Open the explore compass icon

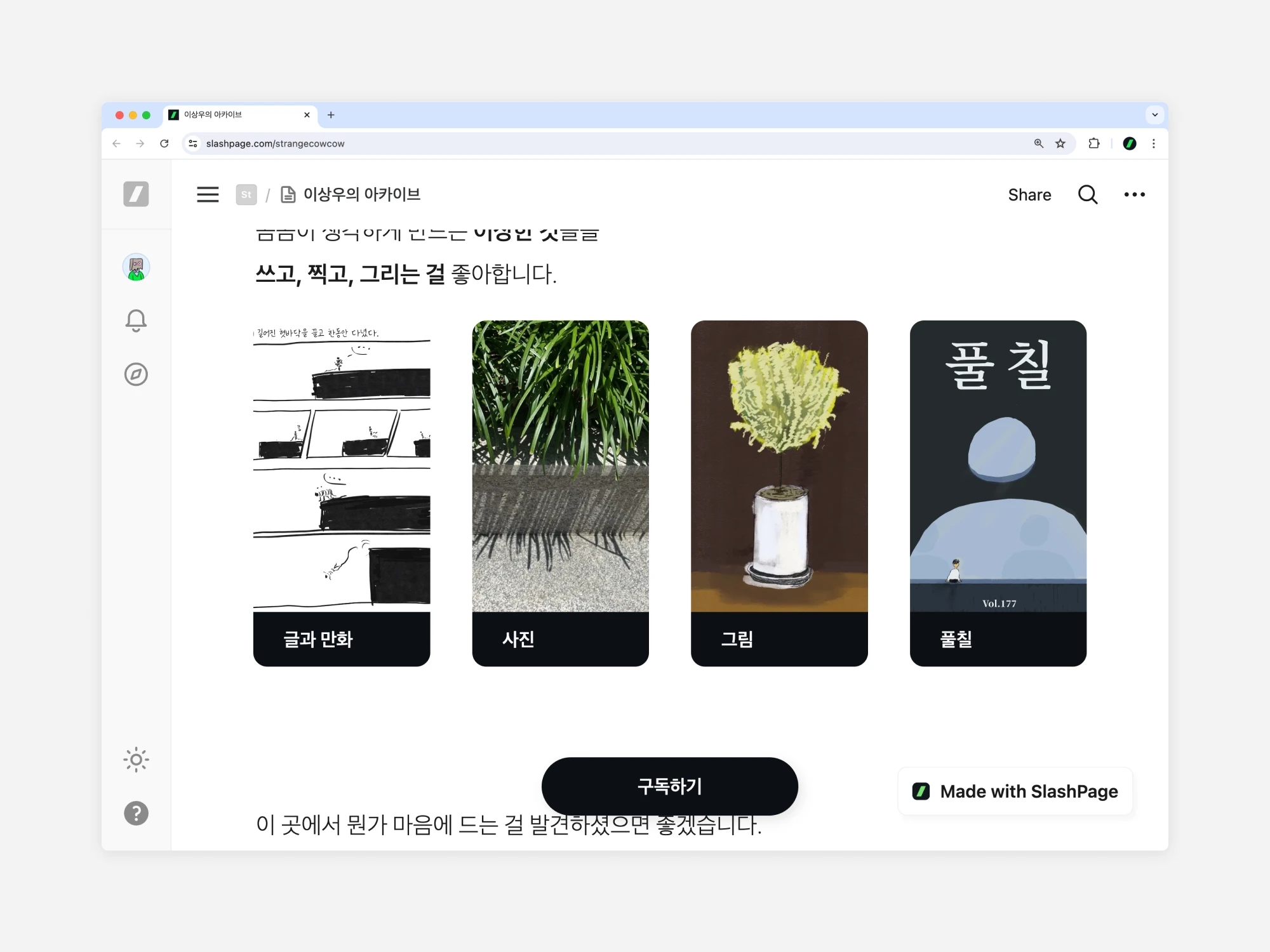pyautogui.click(x=136, y=374)
